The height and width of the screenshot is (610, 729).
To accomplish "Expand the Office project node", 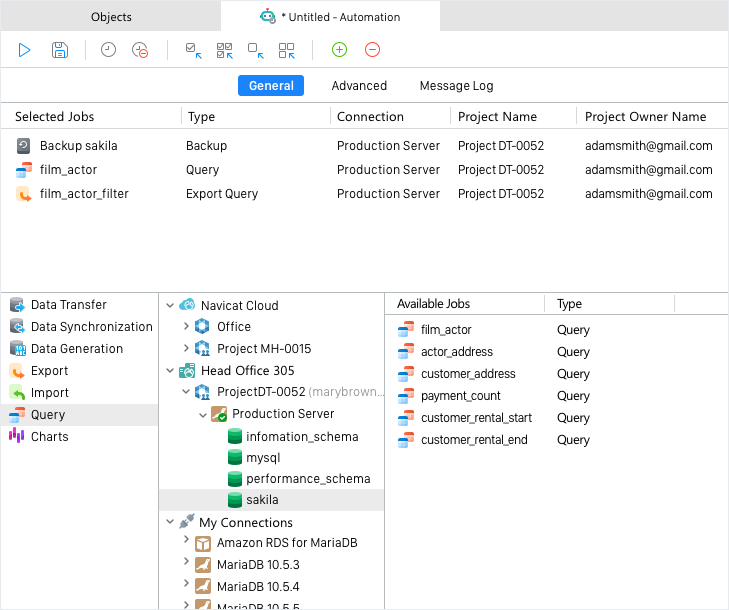I will [x=186, y=326].
